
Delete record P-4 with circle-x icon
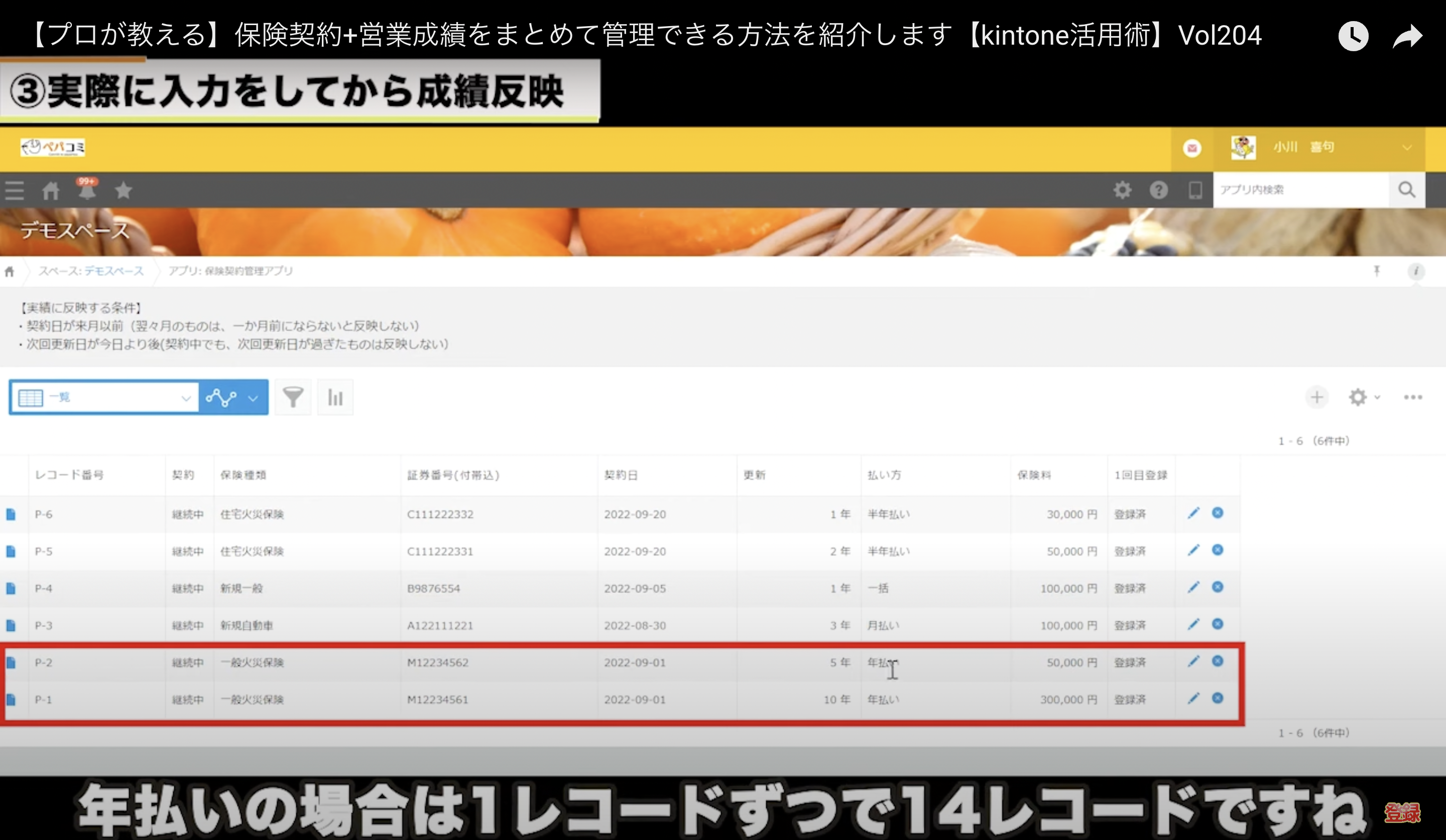click(x=1218, y=587)
